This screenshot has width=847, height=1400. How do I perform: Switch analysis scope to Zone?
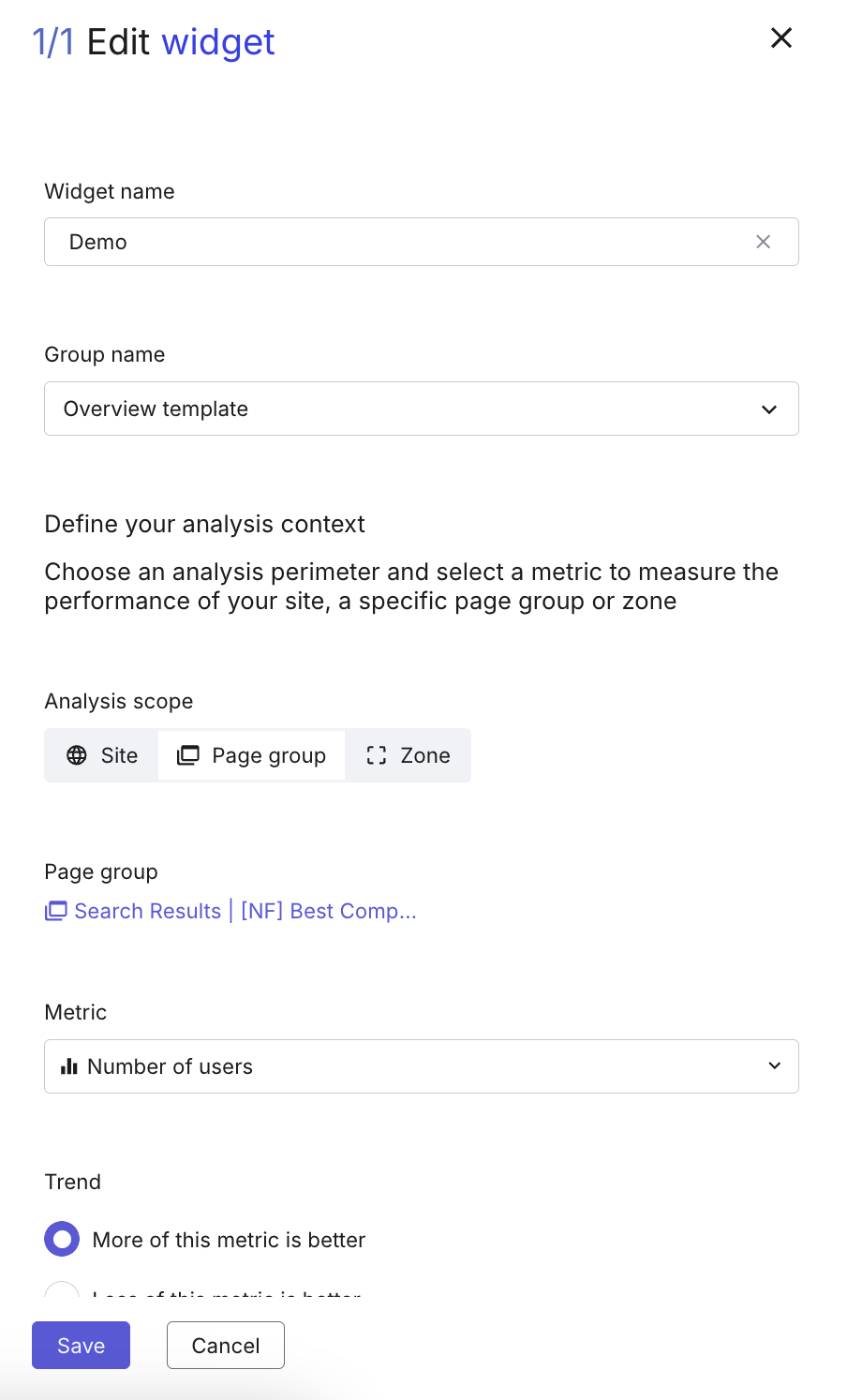tap(408, 755)
